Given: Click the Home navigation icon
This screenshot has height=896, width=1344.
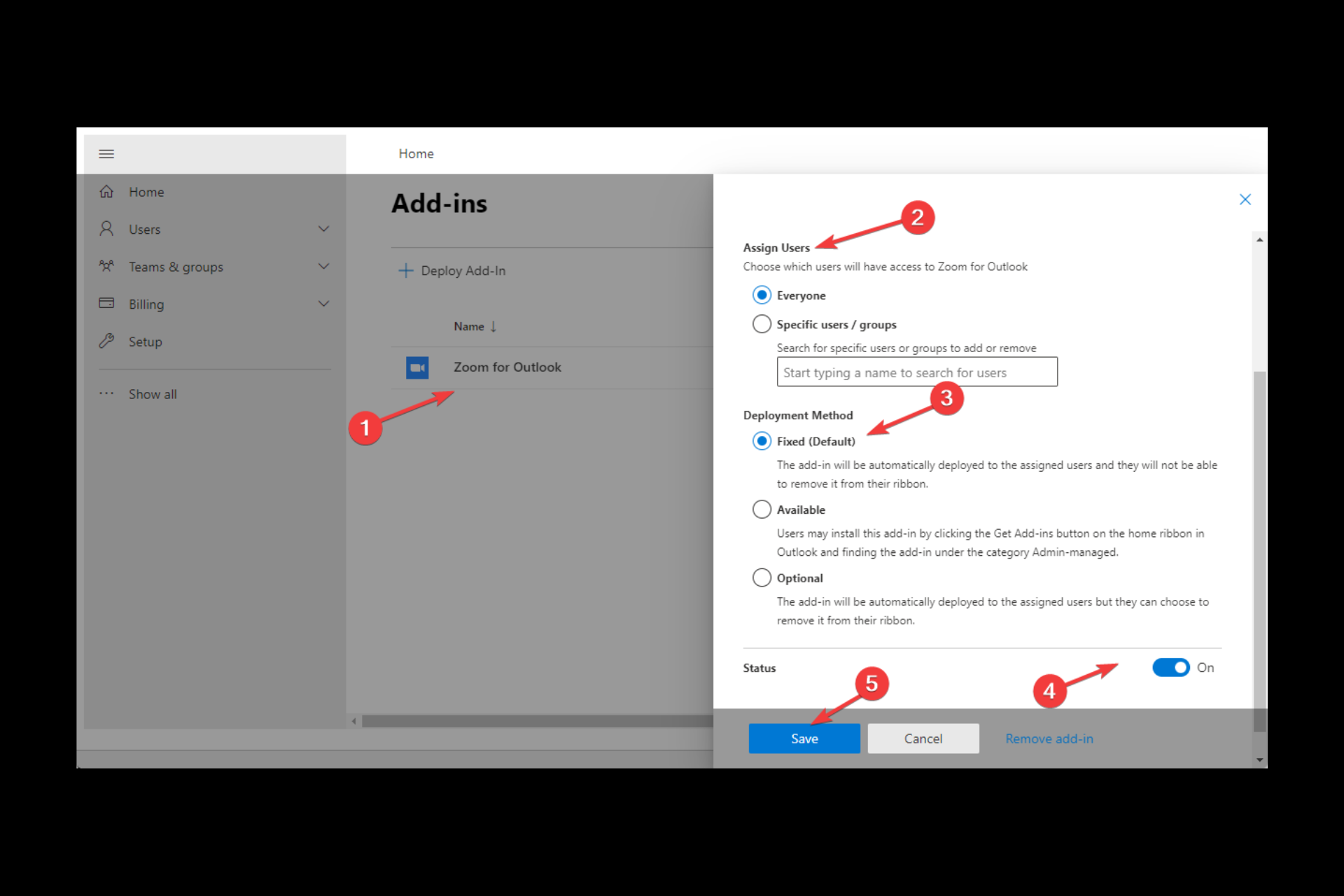Looking at the screenshot, I should pyautogui.click(x=107, y=191).
